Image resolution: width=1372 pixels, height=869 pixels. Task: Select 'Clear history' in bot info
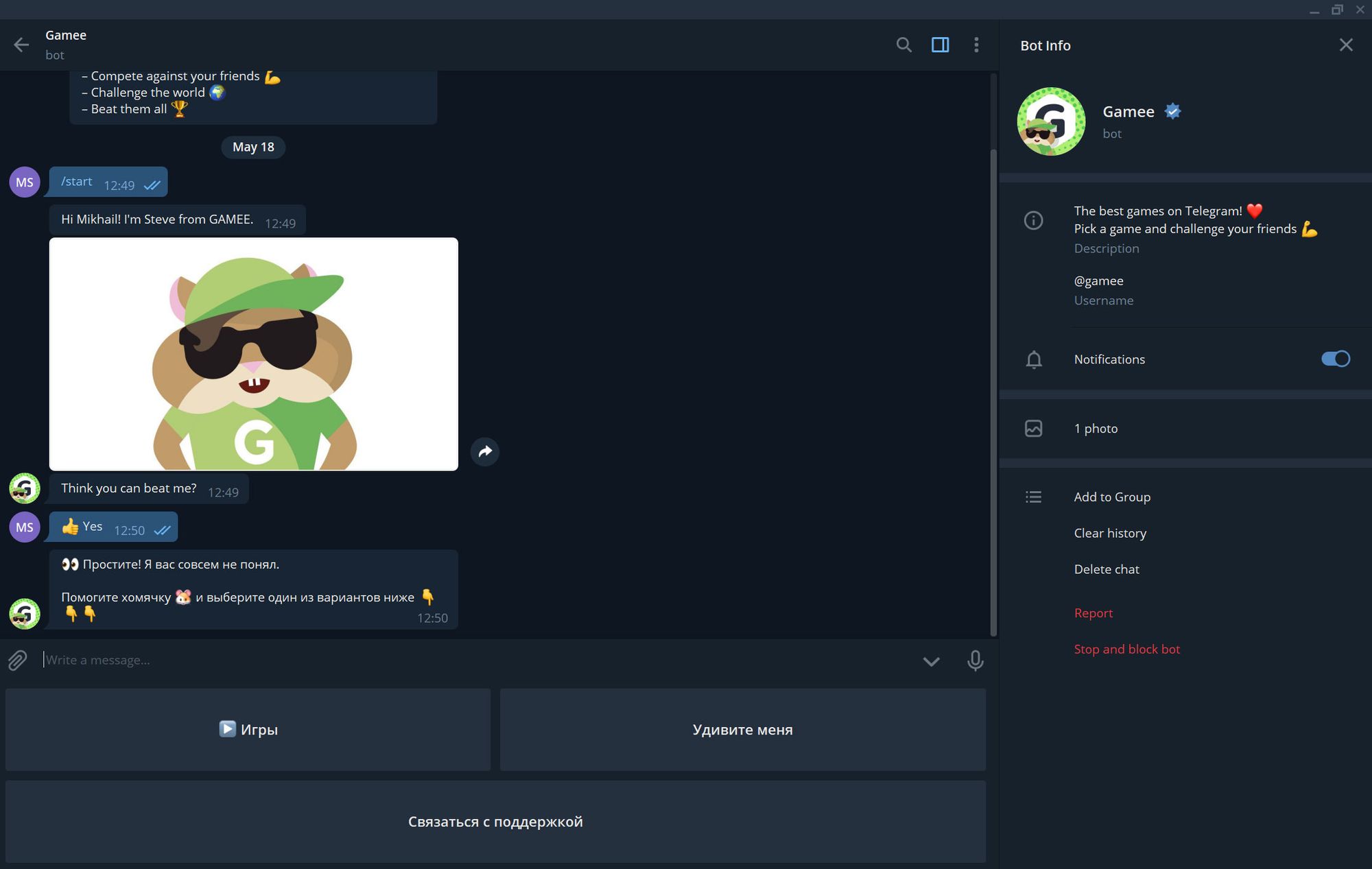tap(1110, 532)
